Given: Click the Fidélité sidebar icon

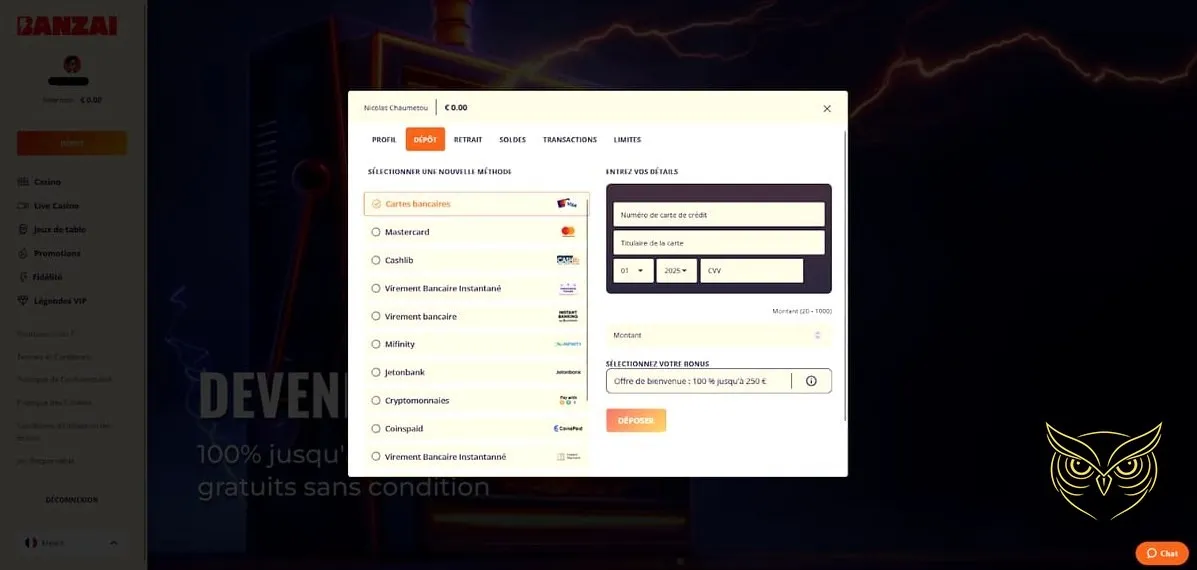Looking at the screenshot, I should tap(23, 277).
